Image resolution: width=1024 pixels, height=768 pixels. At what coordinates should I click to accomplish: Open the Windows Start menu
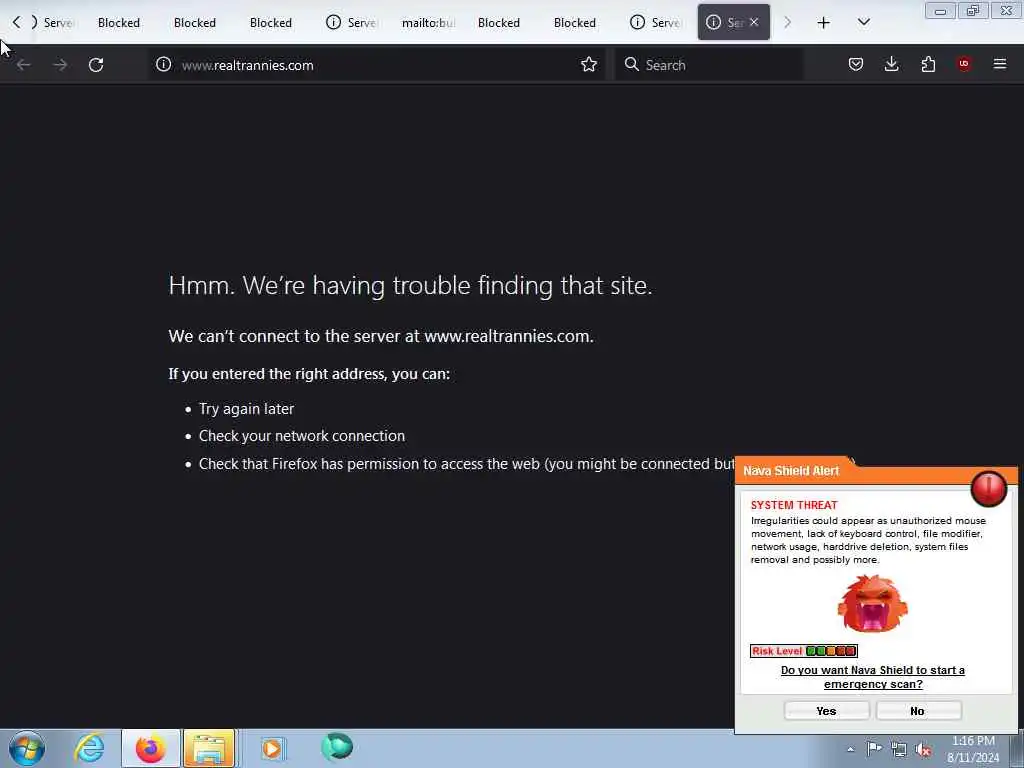27,748
